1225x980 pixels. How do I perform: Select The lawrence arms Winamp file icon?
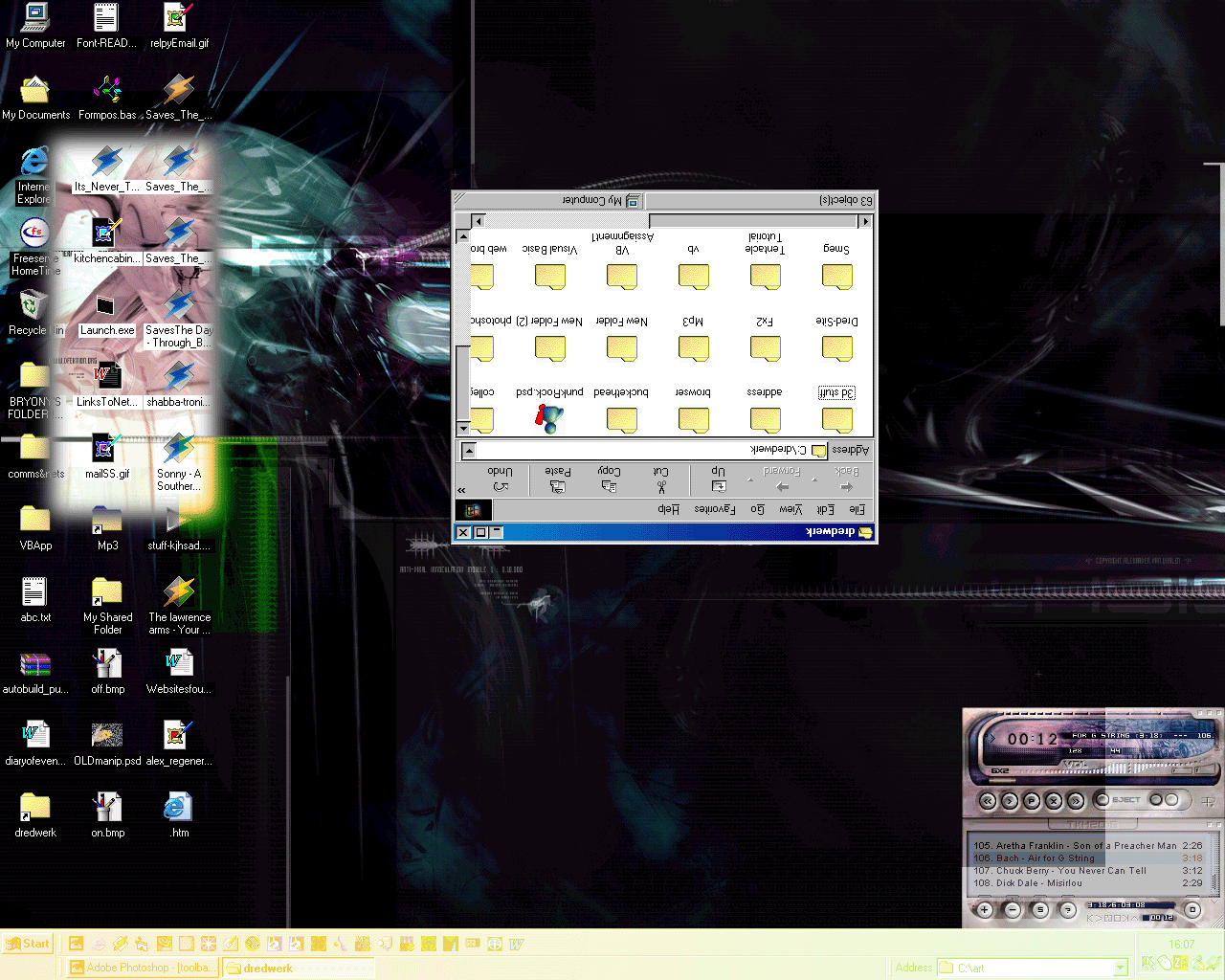[x=179, y=607]
